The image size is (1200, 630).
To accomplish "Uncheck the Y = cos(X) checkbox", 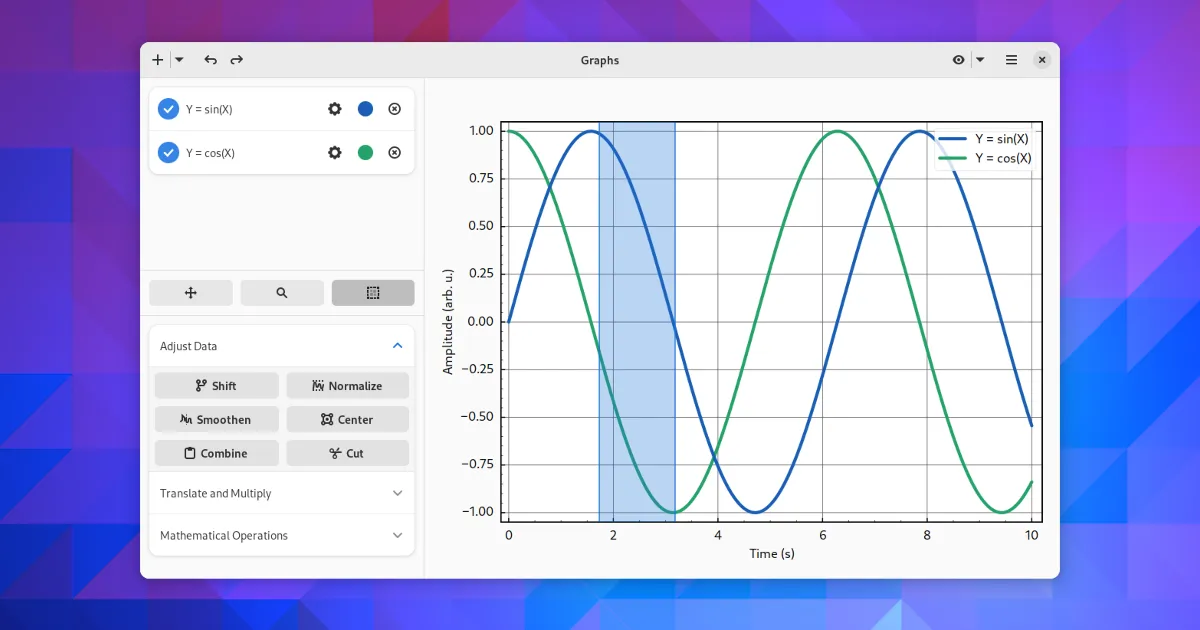I will (168, 153).
